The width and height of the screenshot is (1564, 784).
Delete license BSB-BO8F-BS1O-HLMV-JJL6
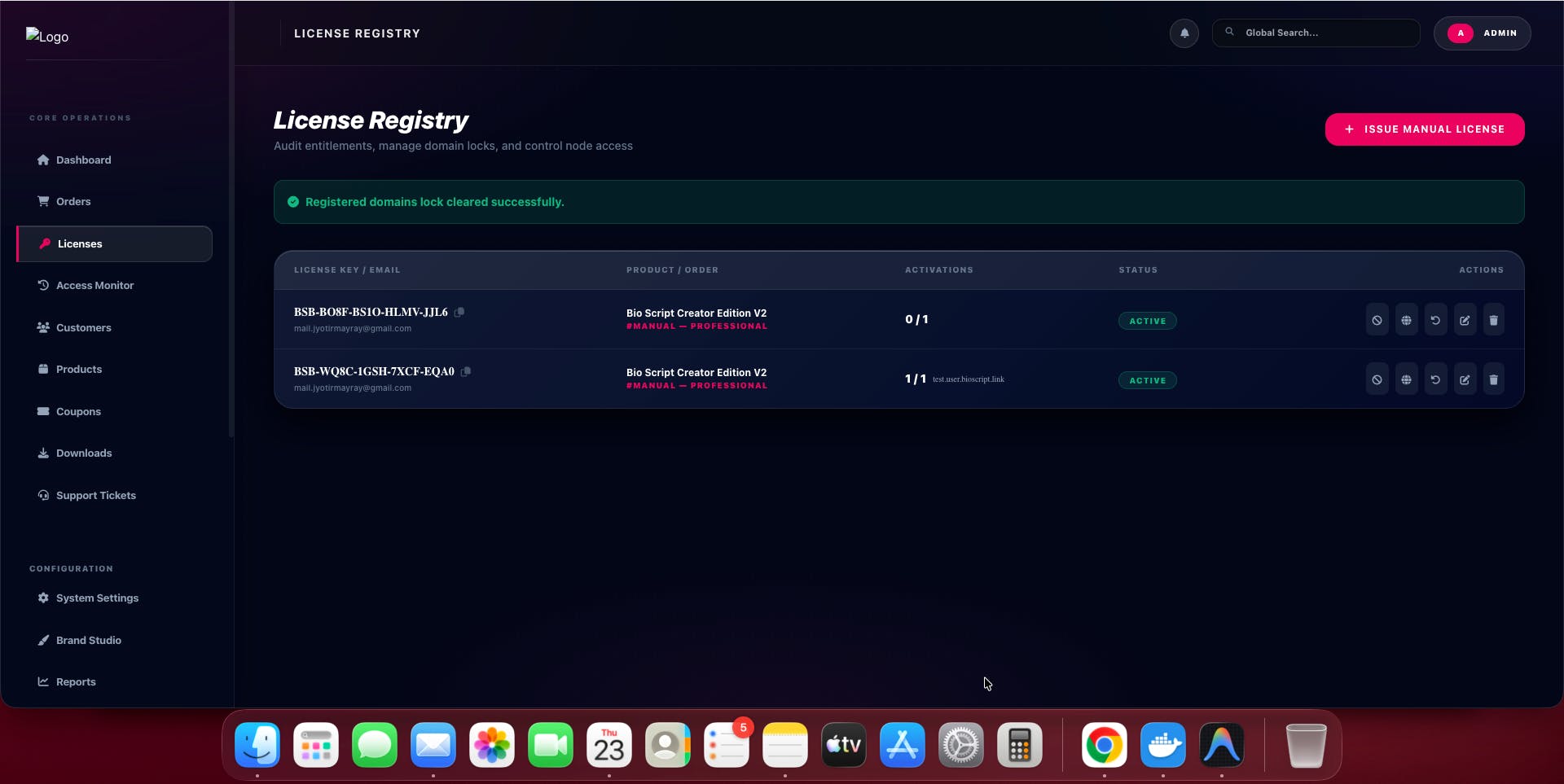(1493, 320)
